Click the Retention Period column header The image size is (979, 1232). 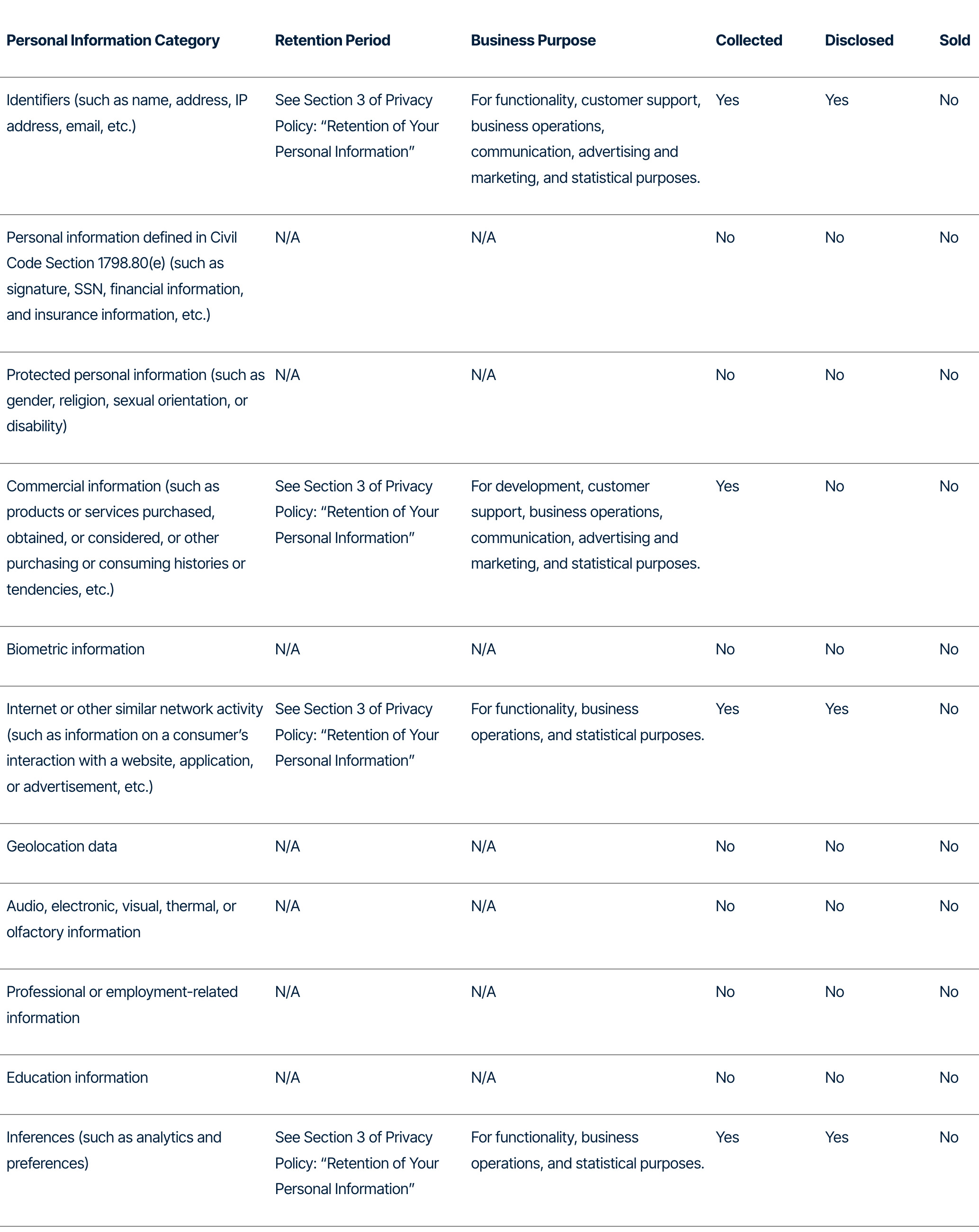(x=332, y=40)
